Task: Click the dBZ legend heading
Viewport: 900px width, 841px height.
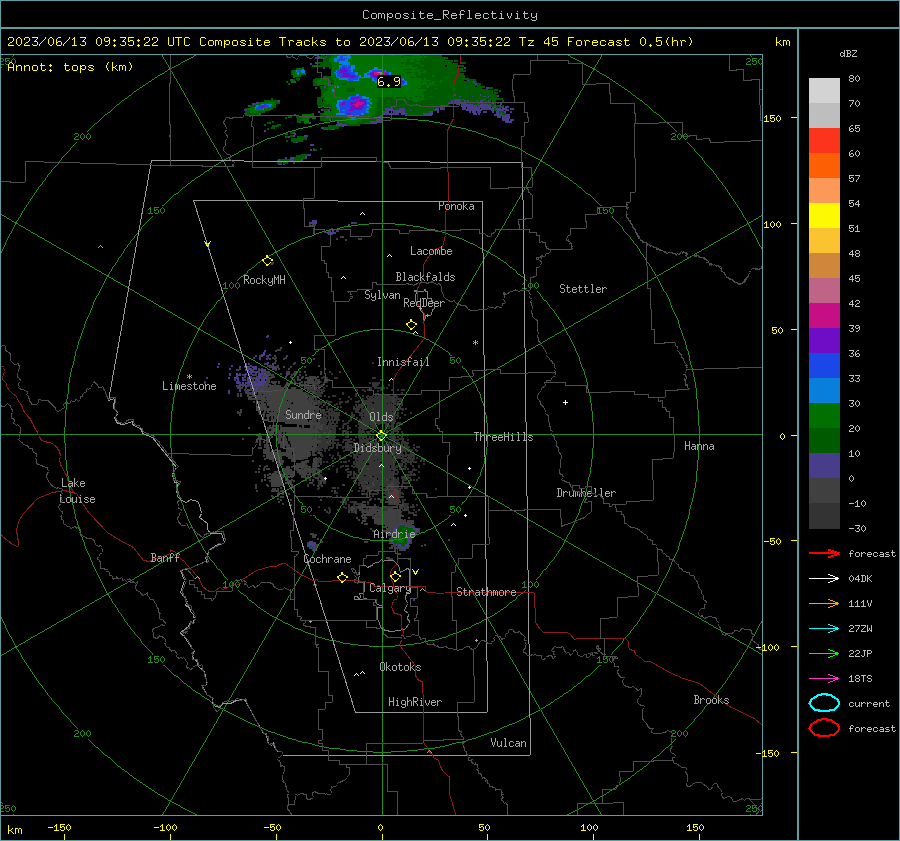Action: click(x=848, y=53)
